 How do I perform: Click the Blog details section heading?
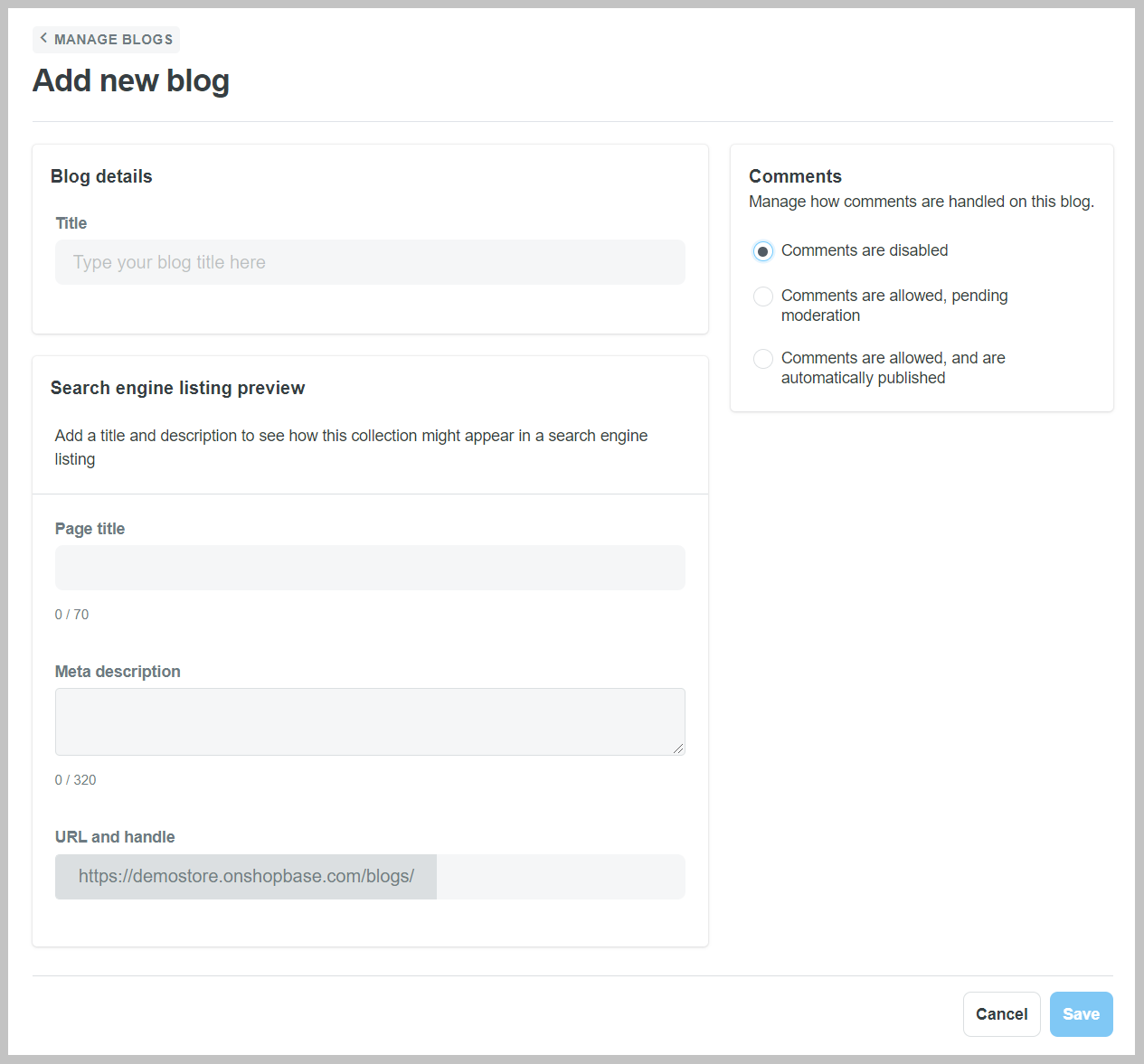coord(101,176)
